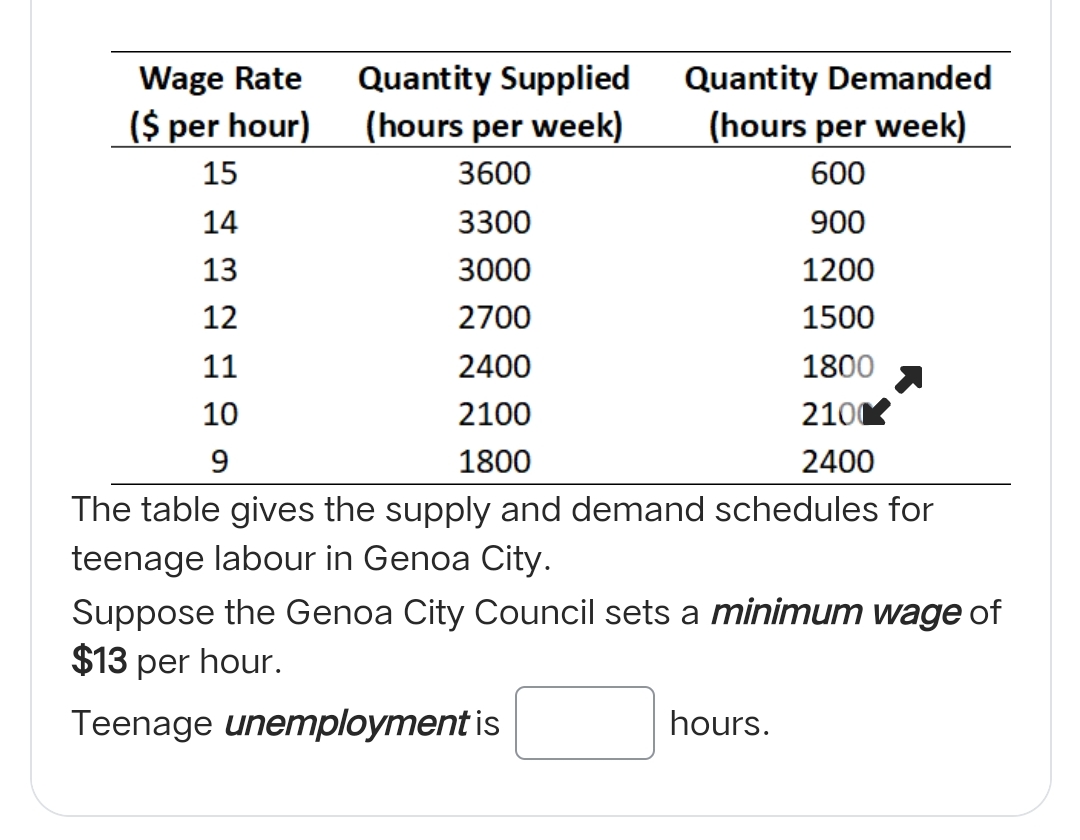This screenshot has width=1080, height=840.
Task: Click the answer input box
Action: click(x=584, y=722)
